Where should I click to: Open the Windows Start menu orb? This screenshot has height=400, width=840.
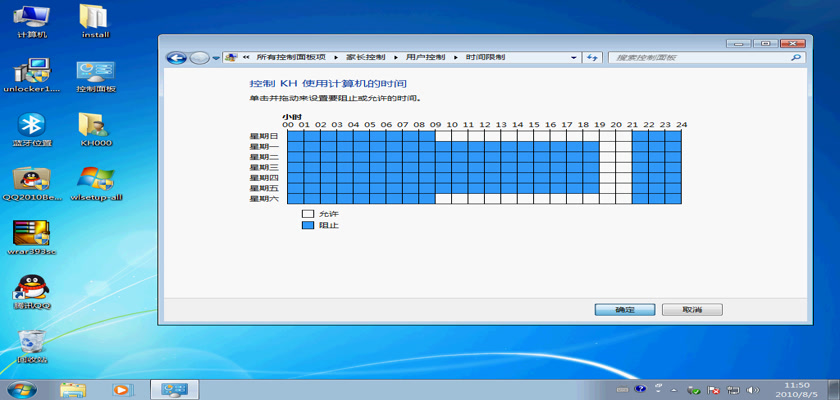(19, 388)
